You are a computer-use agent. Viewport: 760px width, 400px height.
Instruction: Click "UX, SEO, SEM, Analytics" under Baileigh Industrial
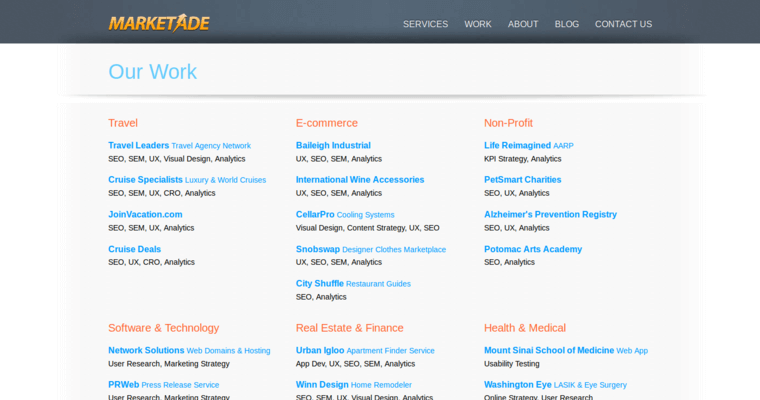pyautogui.click(x=339, y=159)
